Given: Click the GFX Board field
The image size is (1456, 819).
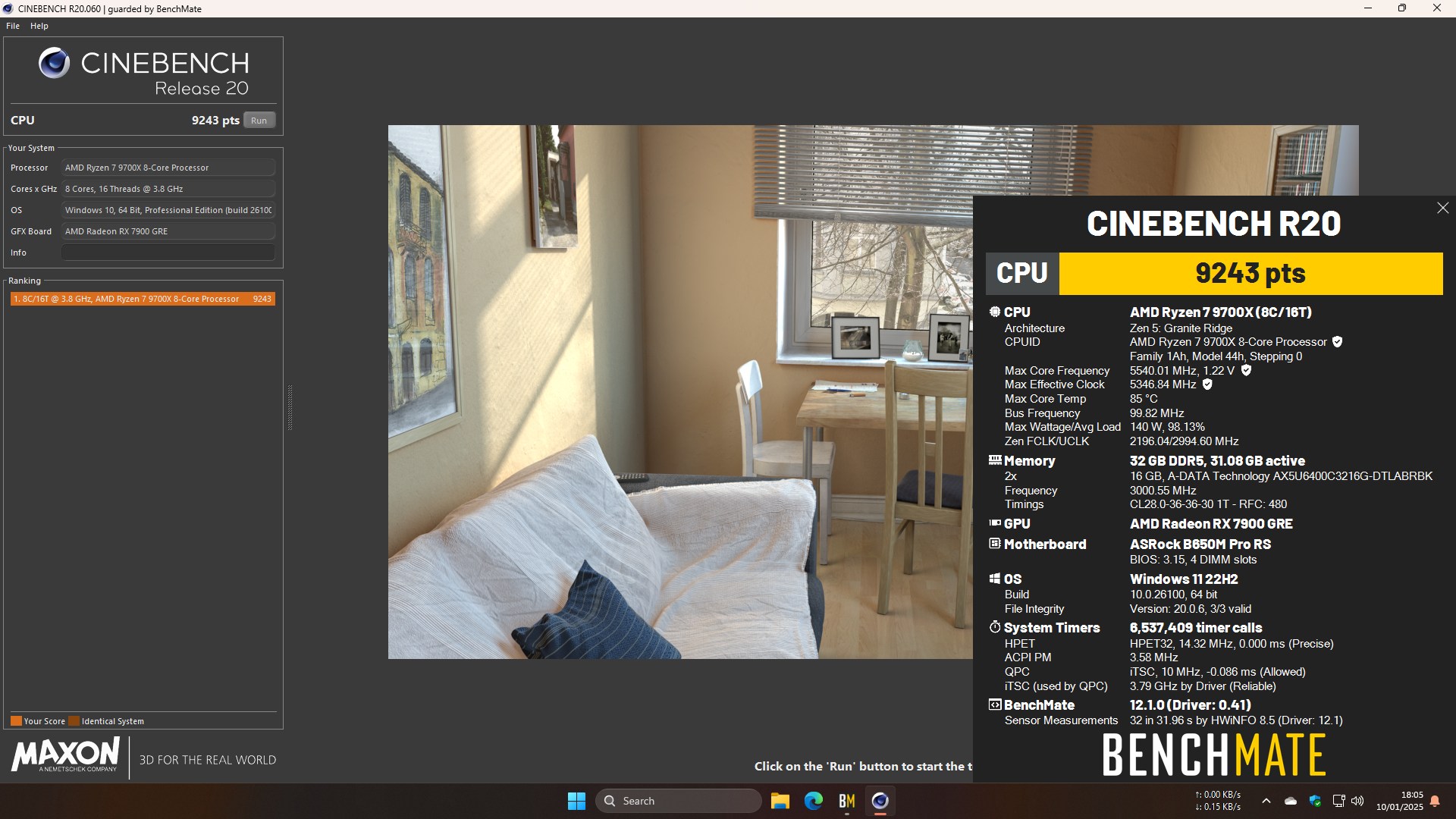Looking at the screenshot, I should pyautogui.click(x=168, y=231).
